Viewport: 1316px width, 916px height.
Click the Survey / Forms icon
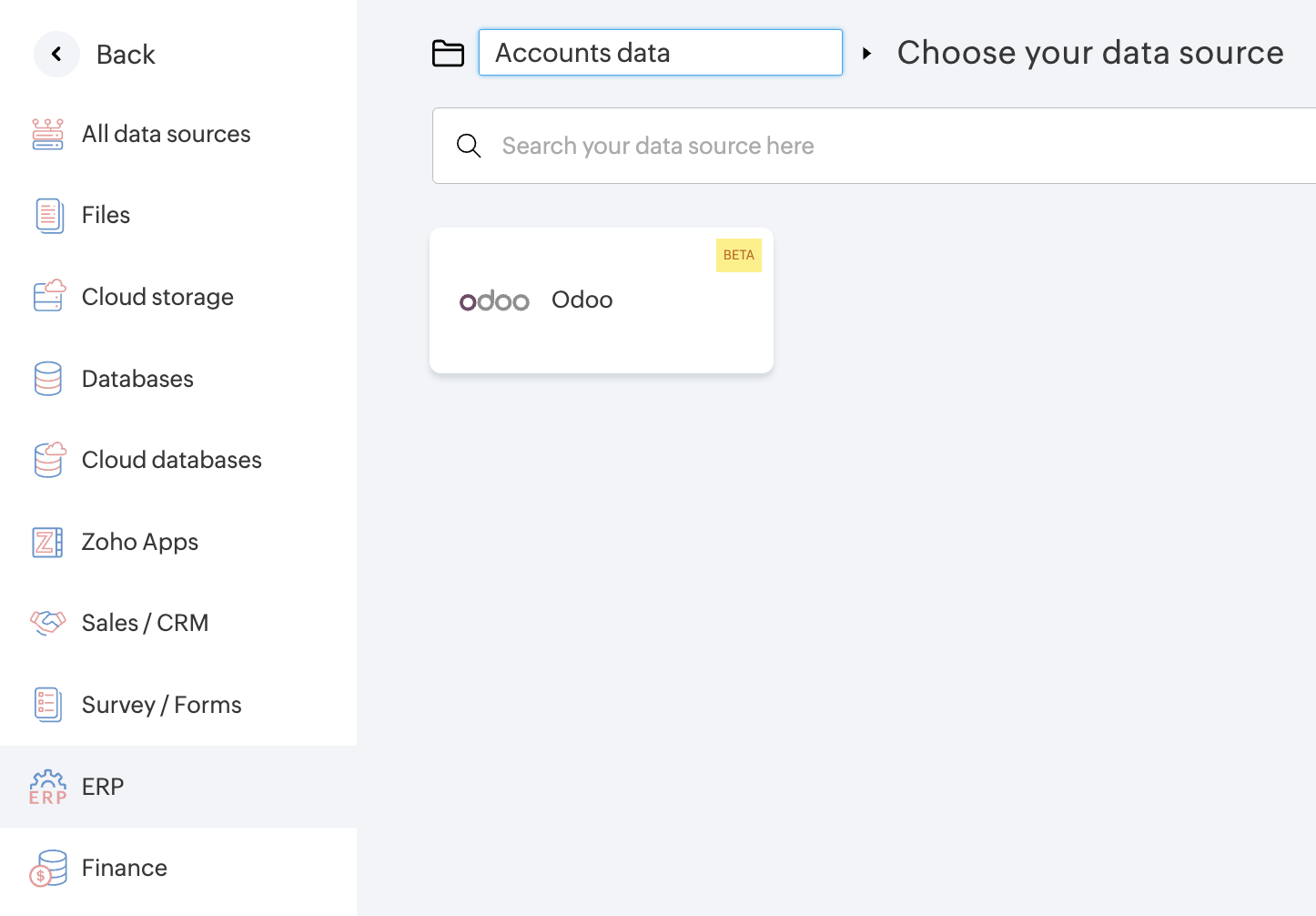click(x=48, y=705)
